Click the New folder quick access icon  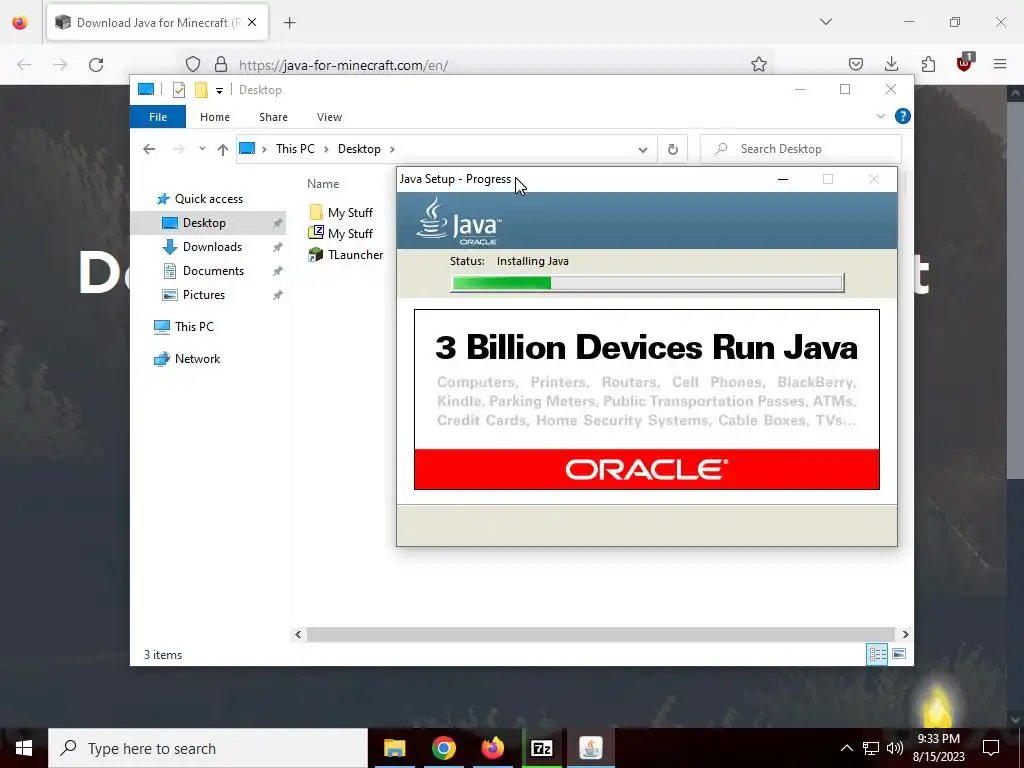[201, 90]
